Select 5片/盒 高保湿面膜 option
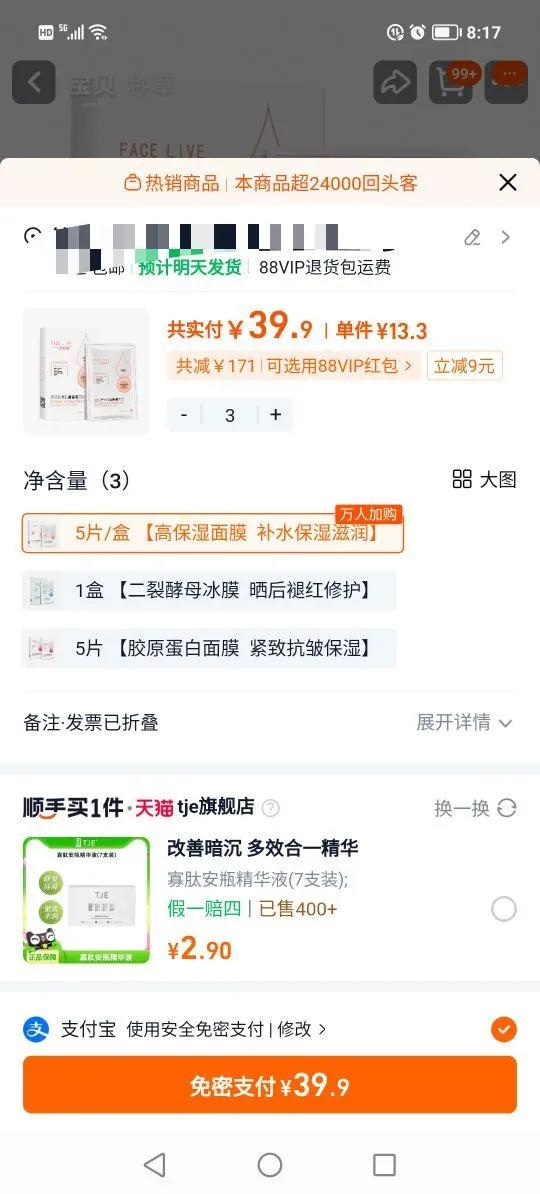The height and width of the screenshot is (1194, 540). pos(213,533)
